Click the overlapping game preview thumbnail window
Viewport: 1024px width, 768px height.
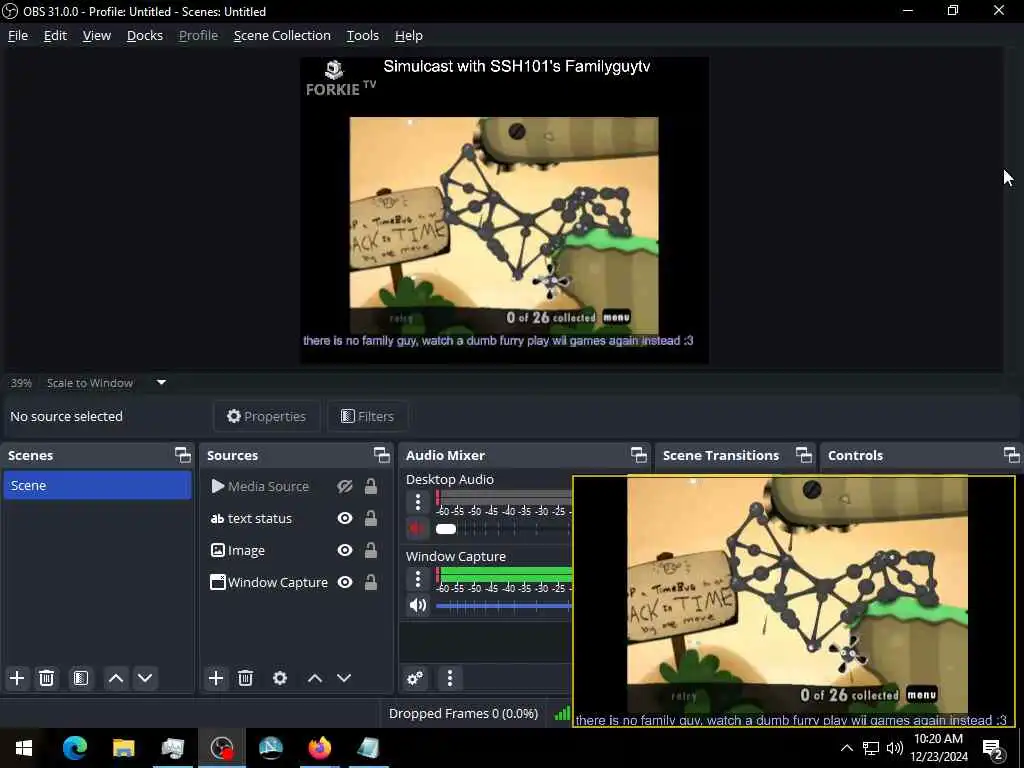[x=794, y=601]
